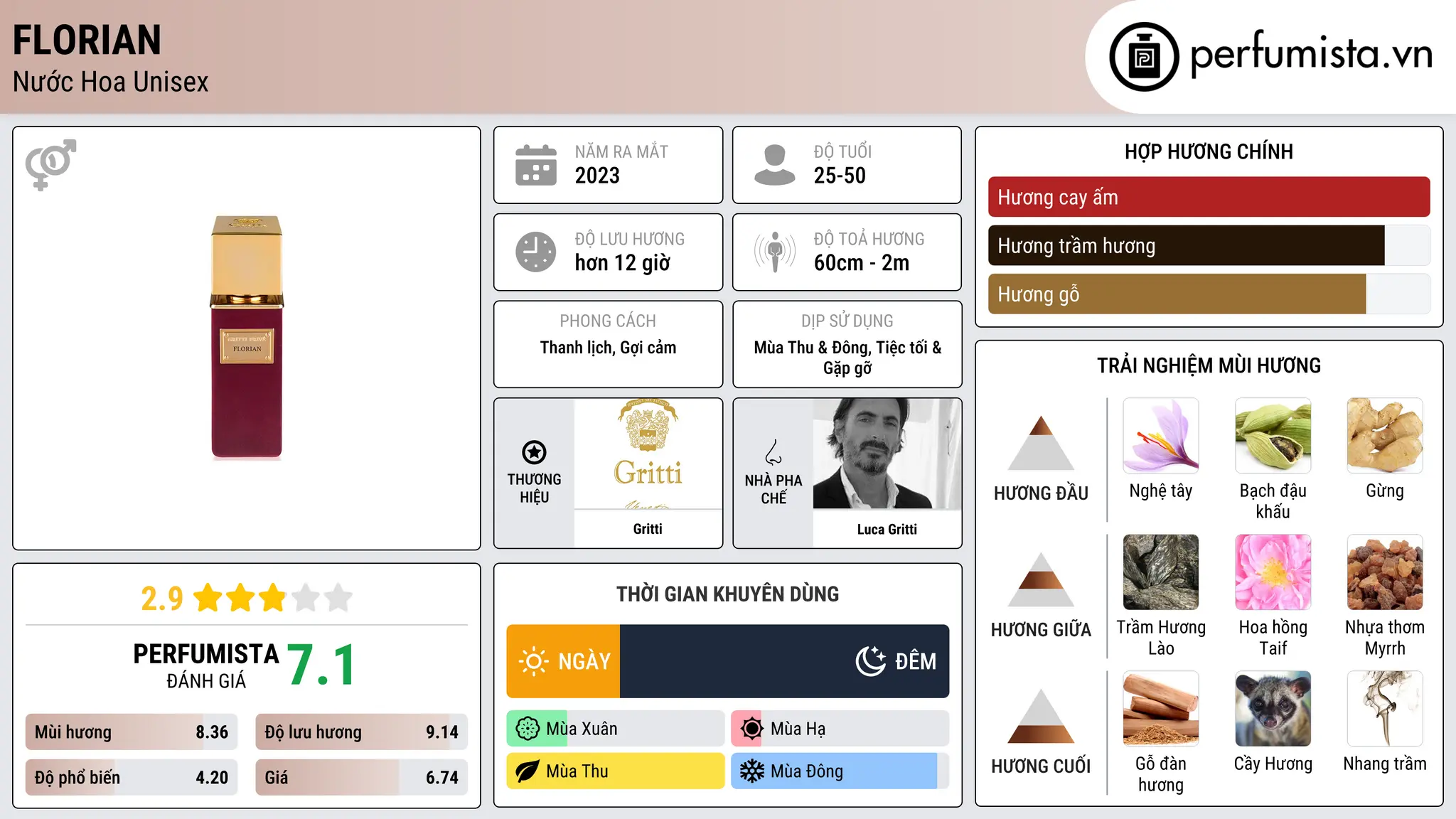Screen dimensions: 1456x819
Task: Click the Trải nghiệm mùi hương heading
Action: [1209, 365]
